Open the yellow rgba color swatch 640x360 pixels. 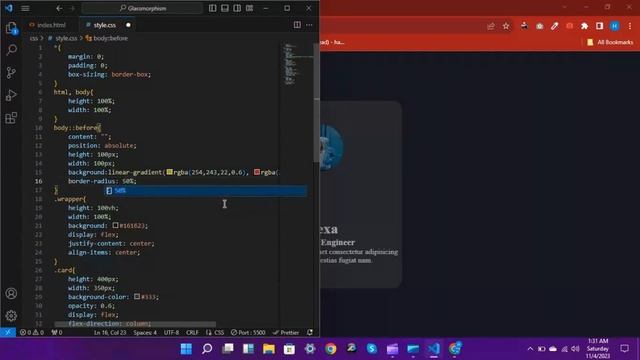point(169,172)
